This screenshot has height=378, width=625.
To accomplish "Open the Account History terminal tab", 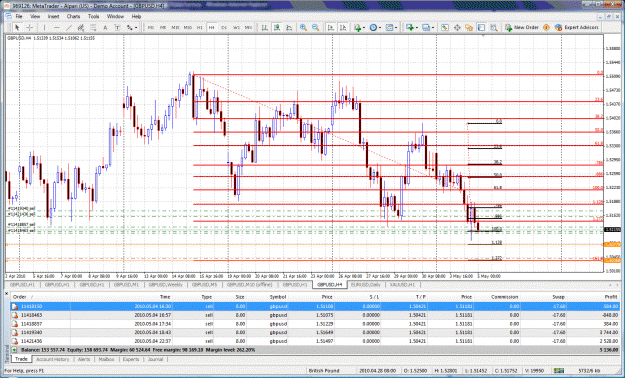I will pos(53,359).
